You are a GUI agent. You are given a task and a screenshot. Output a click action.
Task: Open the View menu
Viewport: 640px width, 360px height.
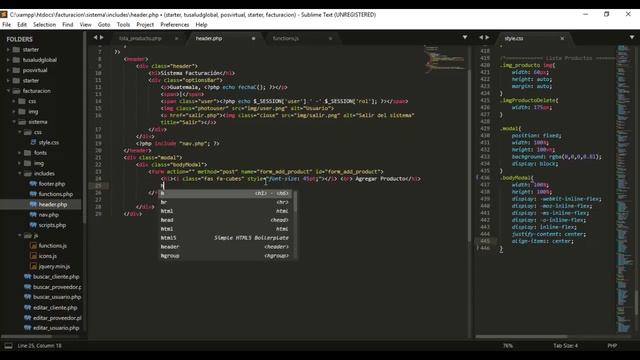point(86,24)
